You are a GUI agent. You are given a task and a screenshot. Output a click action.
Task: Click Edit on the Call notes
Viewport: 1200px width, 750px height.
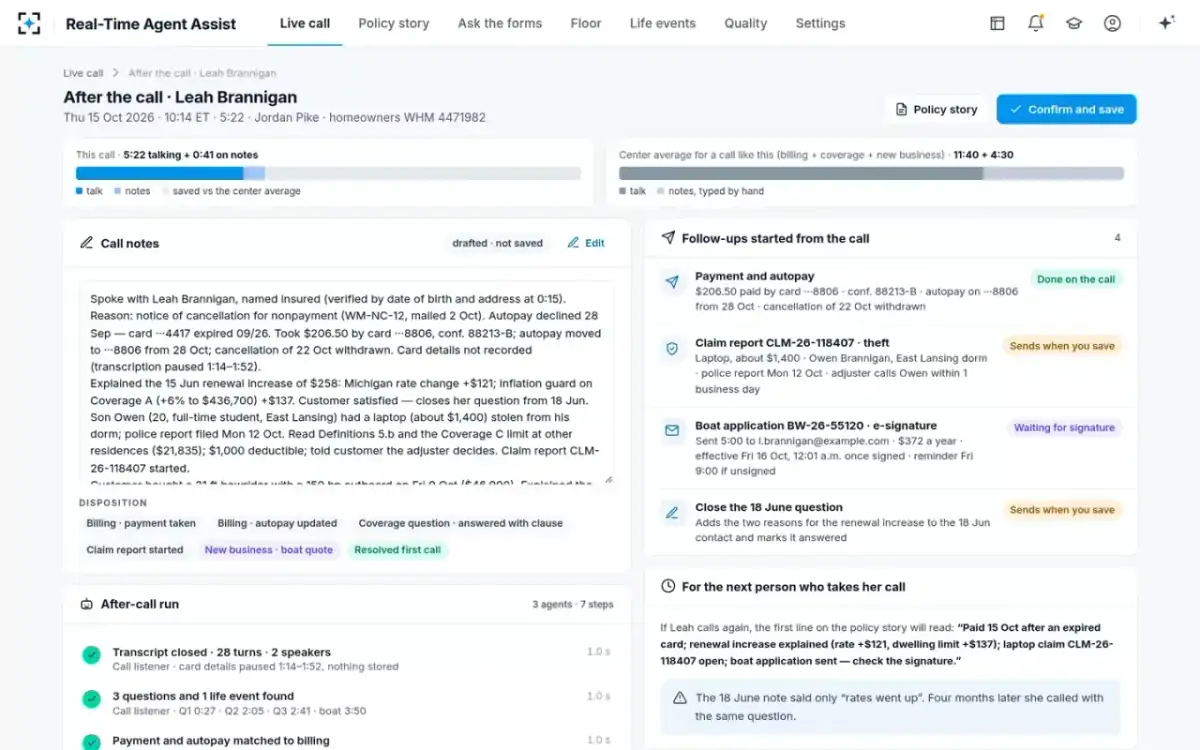click(x=586, y=243)
